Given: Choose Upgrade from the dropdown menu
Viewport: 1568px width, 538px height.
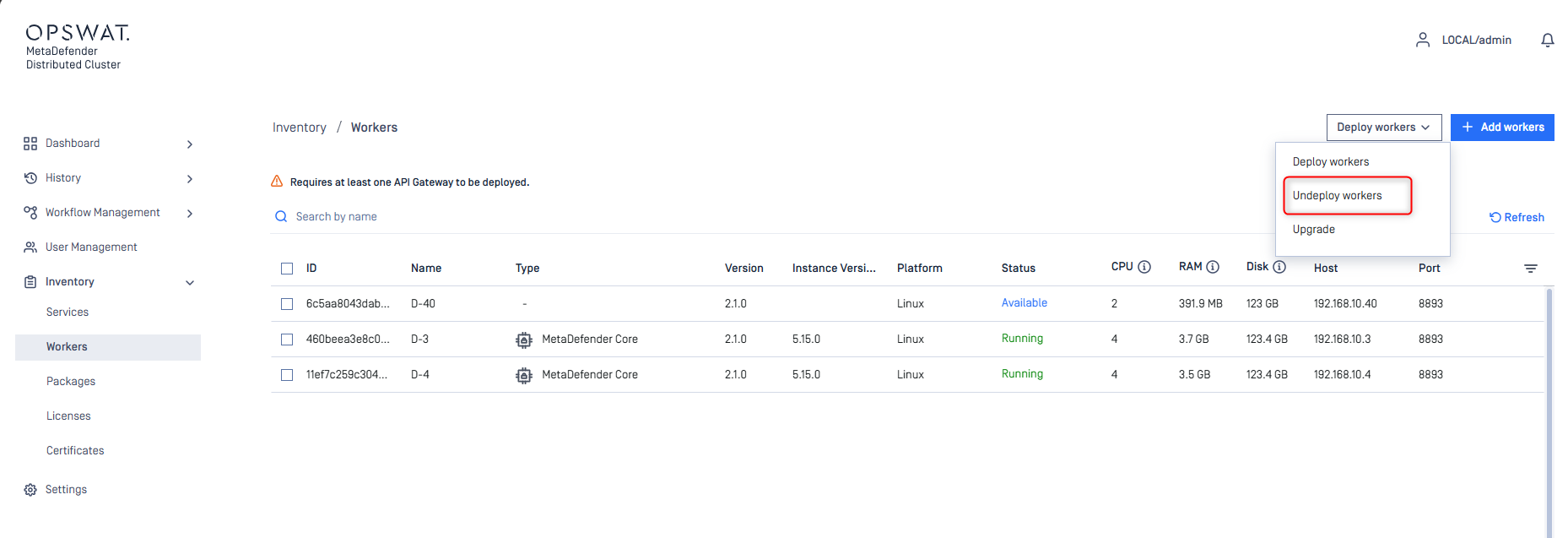Looking at the screenshot, I should [x=1313, y=230].
